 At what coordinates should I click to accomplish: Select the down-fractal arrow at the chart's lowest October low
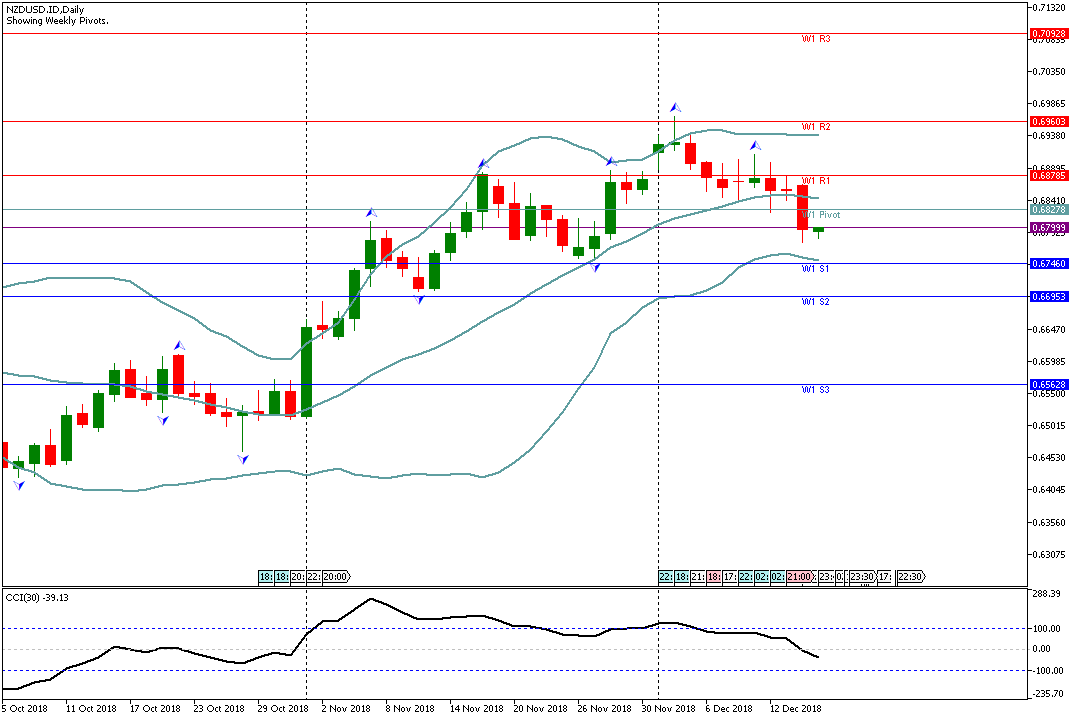tap(19, 486)
